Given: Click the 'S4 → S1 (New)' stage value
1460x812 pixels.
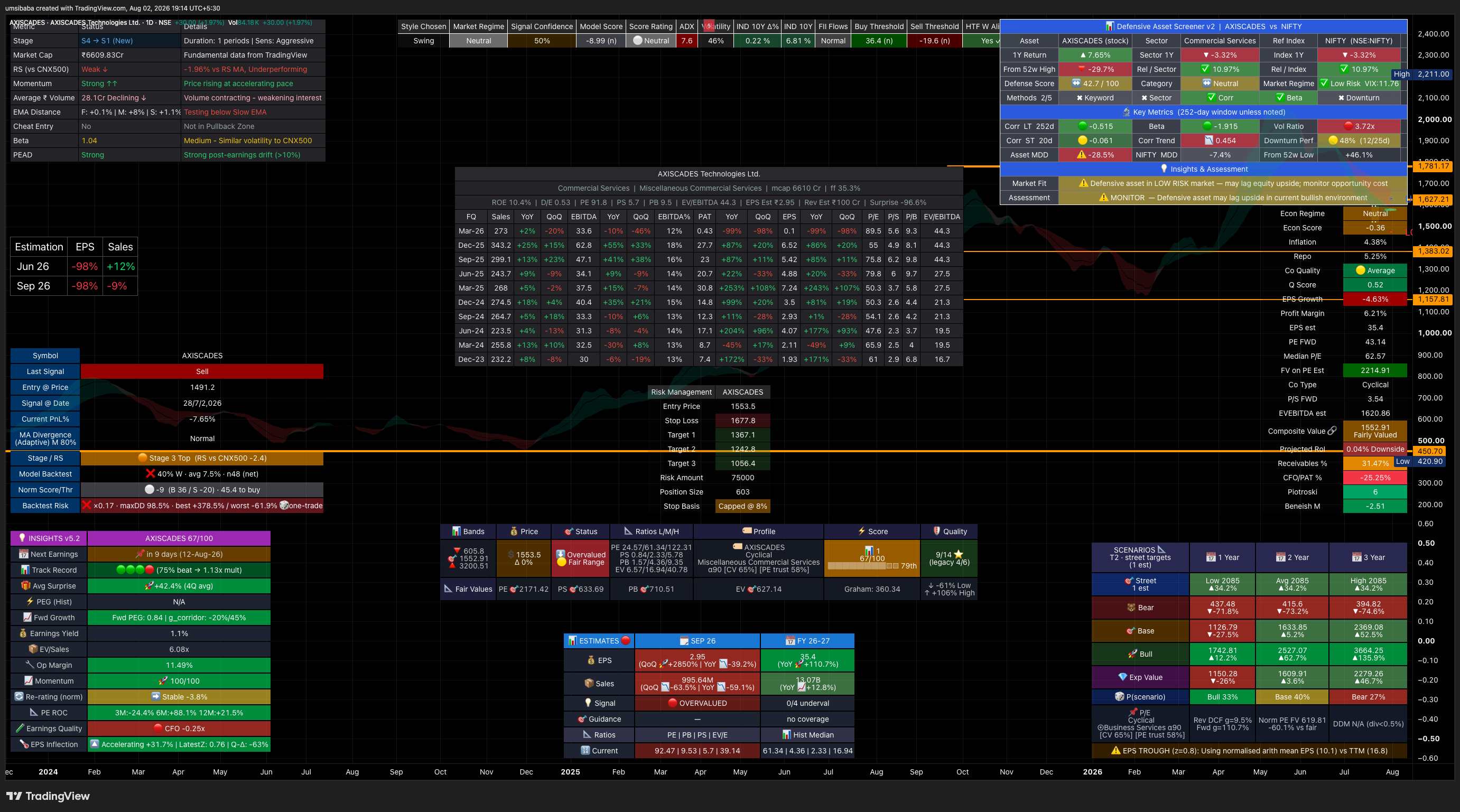Looking at the screenshot, I should coord(107,41).
